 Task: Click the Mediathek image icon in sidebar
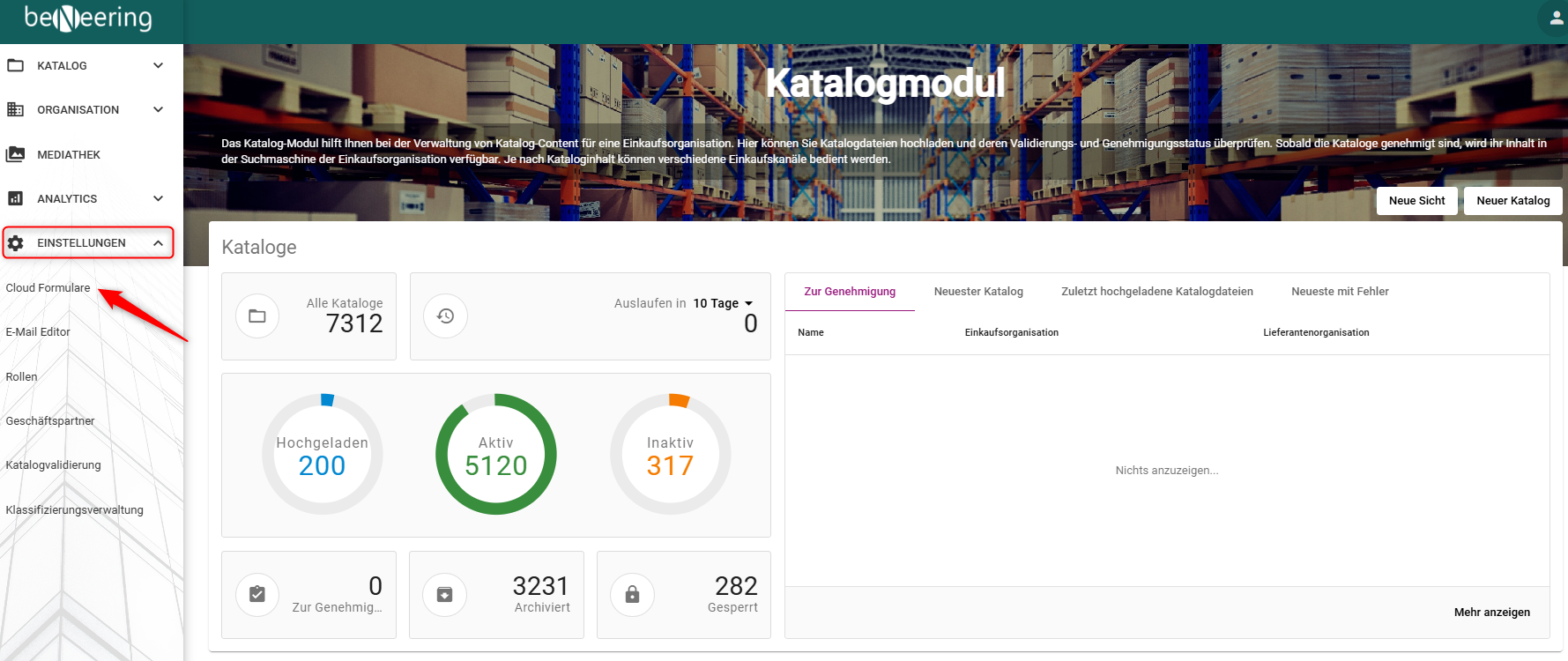point(16,154)
